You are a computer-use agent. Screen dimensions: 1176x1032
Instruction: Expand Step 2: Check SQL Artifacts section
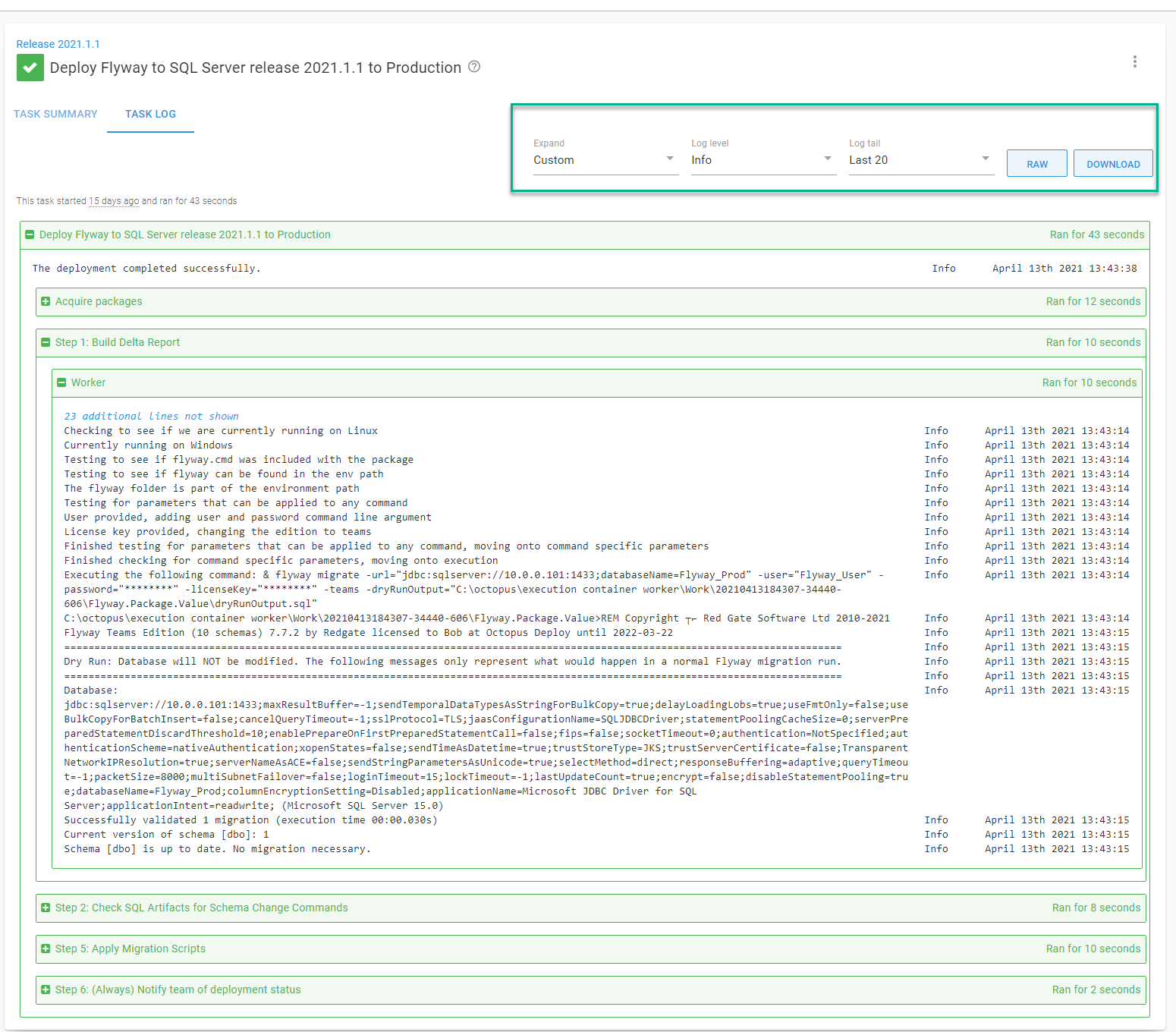coord(46,908)
